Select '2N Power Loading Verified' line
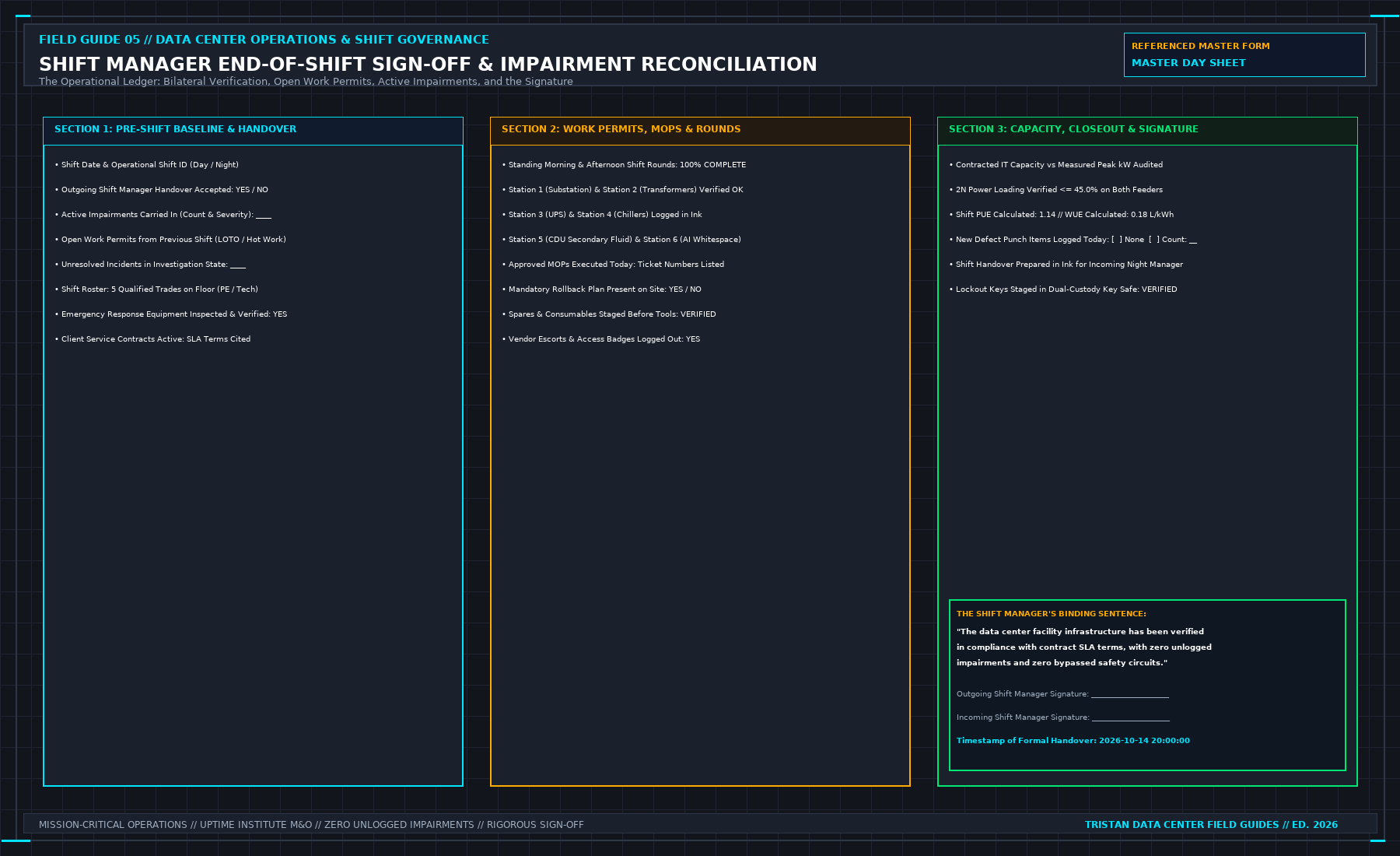The image size is (1400, 856). coord(1056,190)
